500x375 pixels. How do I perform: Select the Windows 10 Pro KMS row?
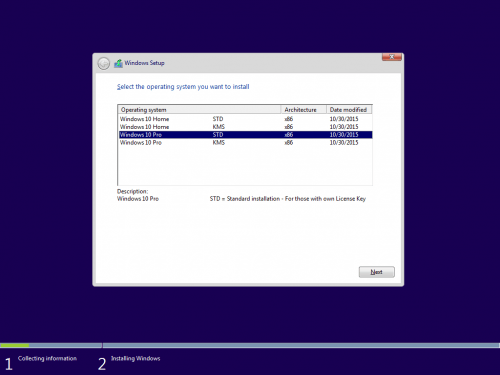(x=245, y=143)
